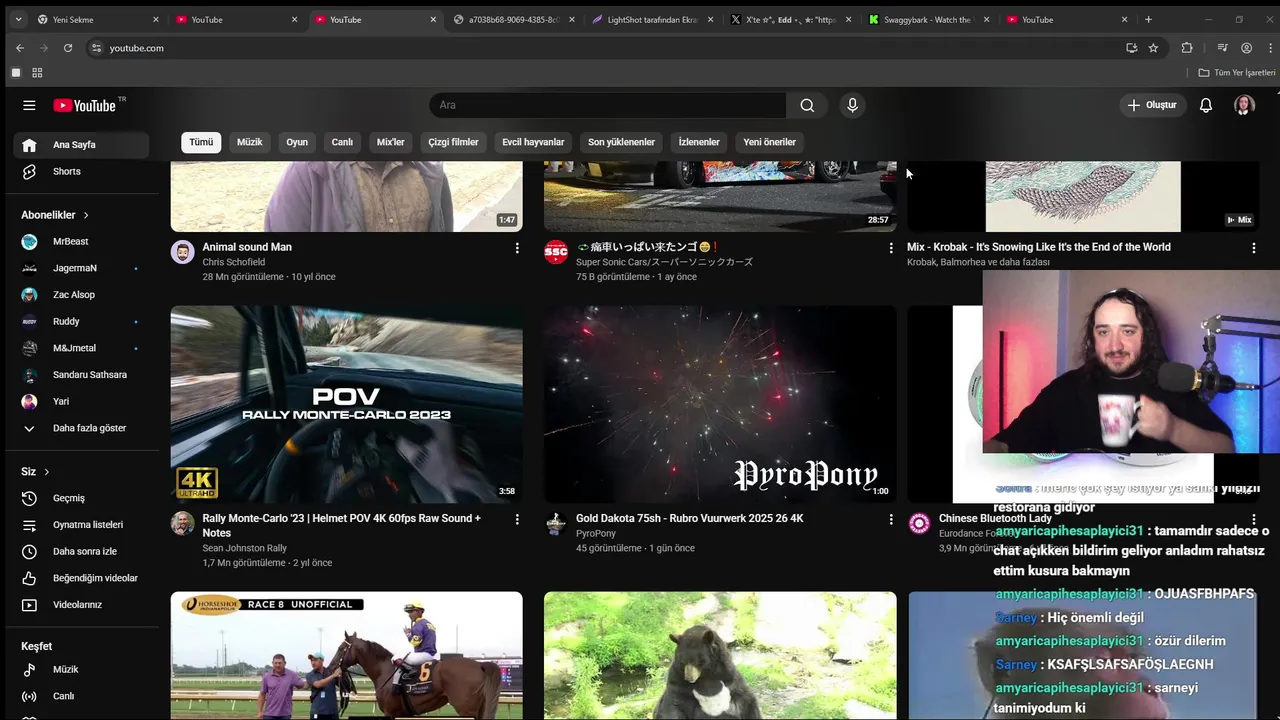Select the Yeni öneriler filter chip

(x=769, y=142)
